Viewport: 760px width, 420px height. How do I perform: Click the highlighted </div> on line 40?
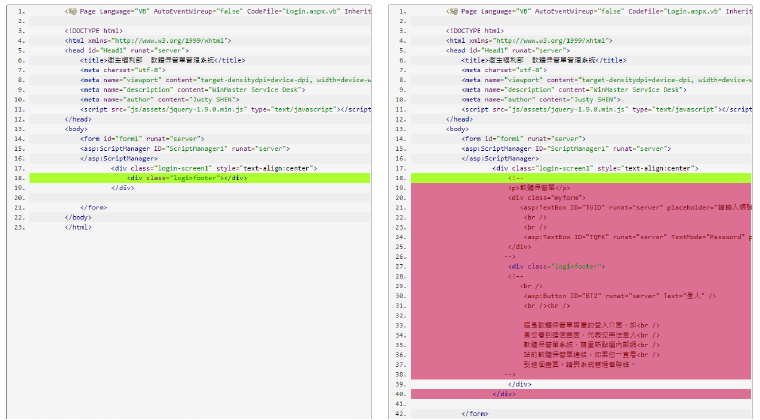[x=504, y=394]
